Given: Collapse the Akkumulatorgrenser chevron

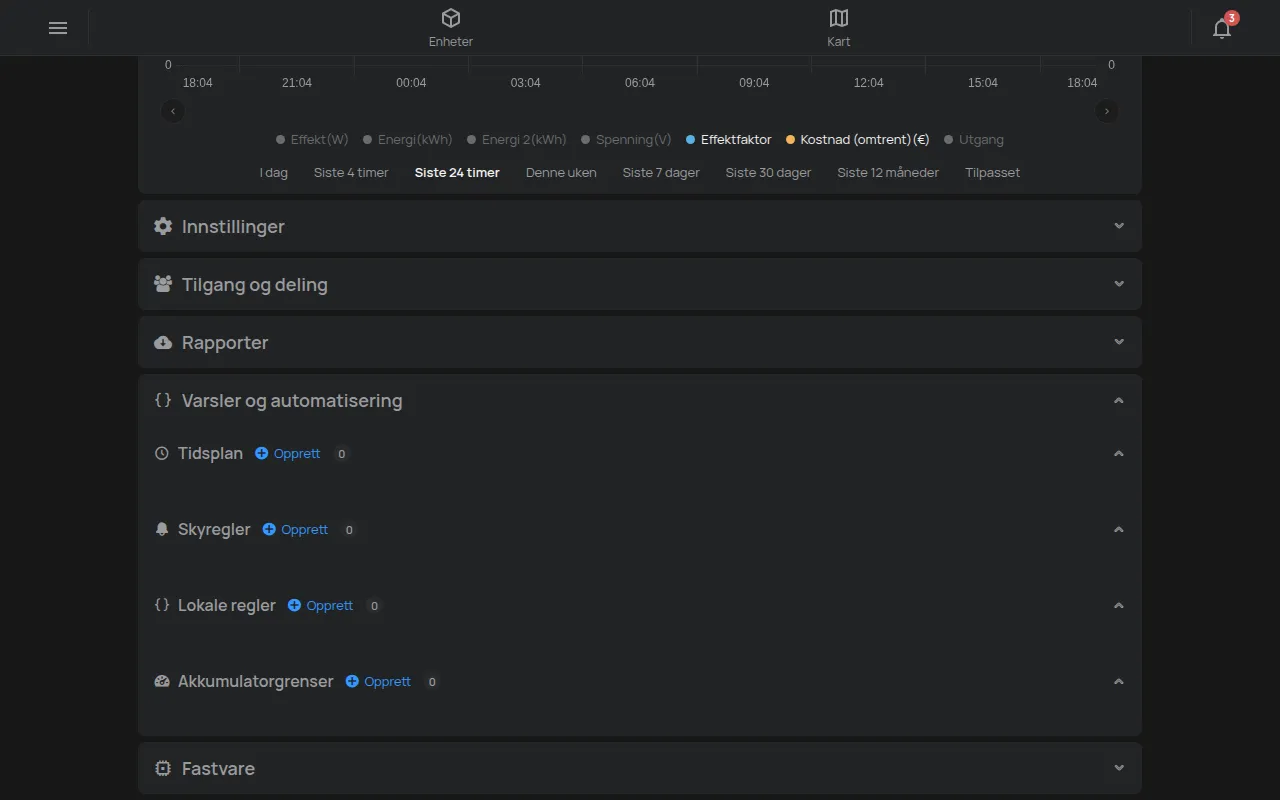Looking at the screenshot, I should pos(1119,681).
